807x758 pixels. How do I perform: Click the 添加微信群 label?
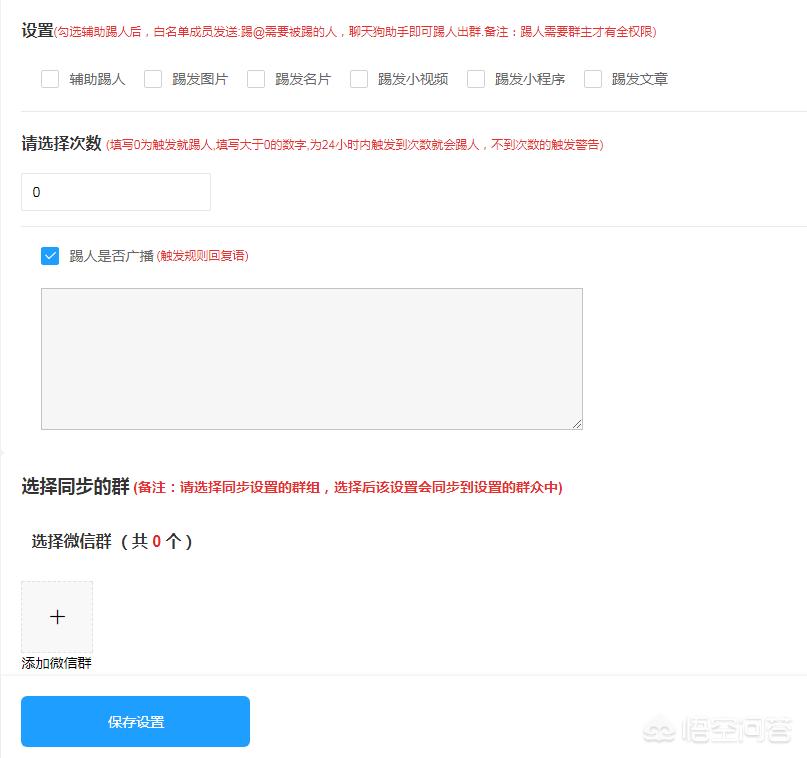coord(56,663)
